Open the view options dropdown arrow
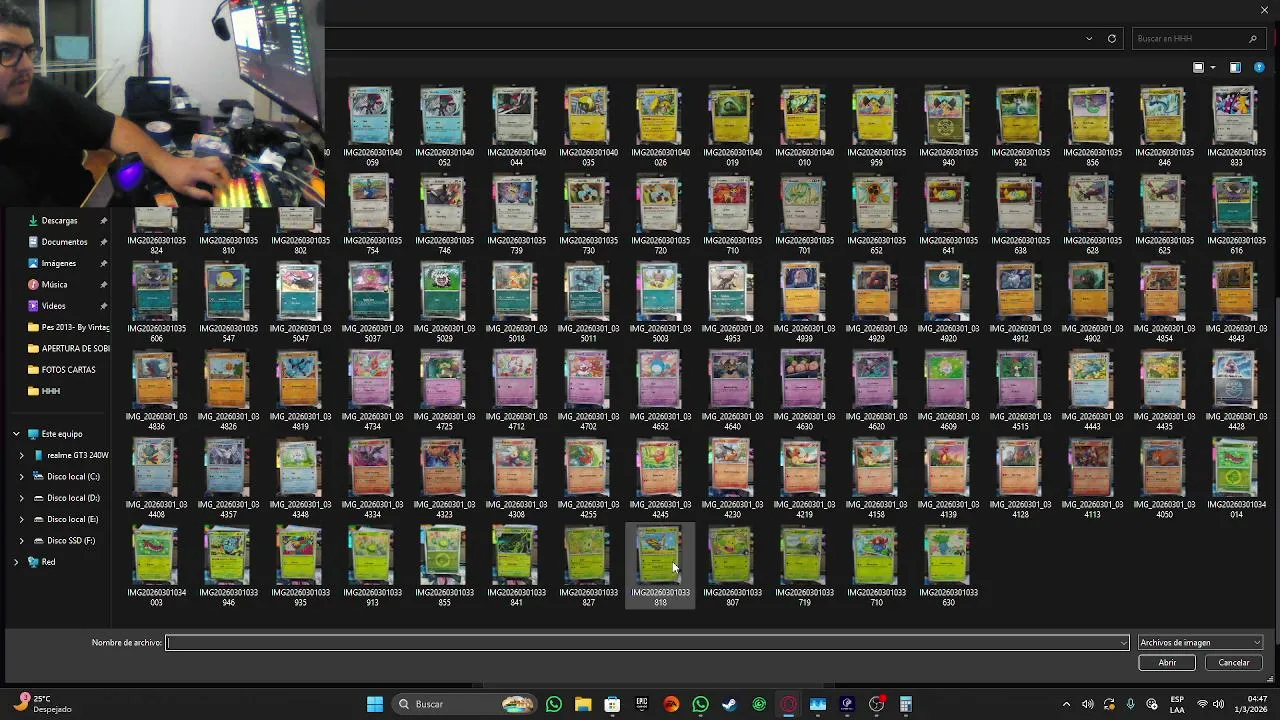1280x720 pixels. pos(1213,68)
